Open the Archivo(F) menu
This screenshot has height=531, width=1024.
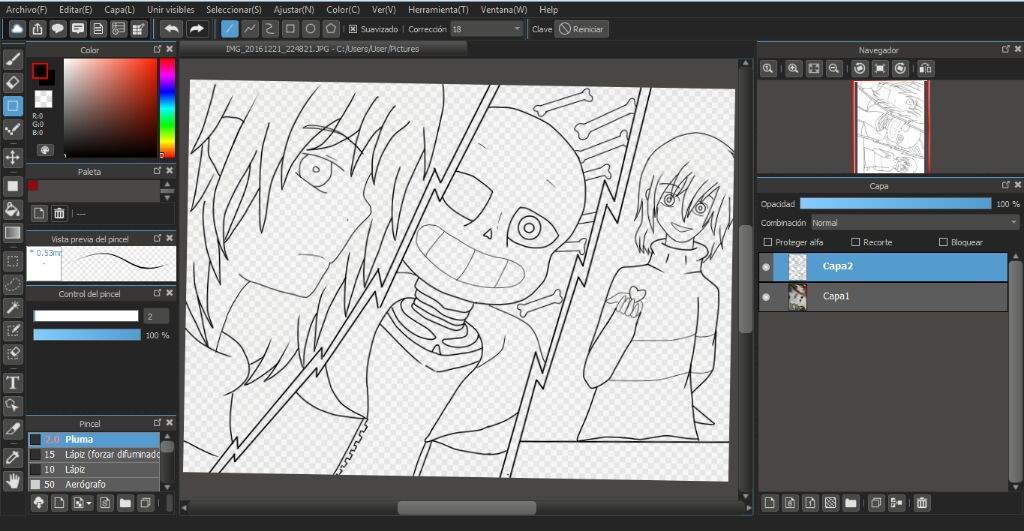pos(27,10)
